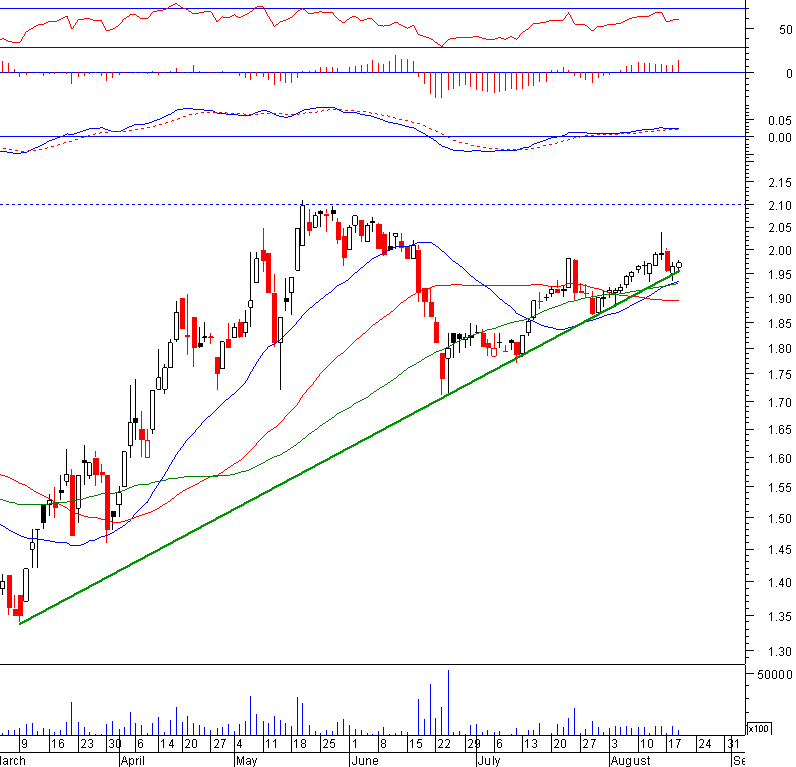Click the 1.30 price axis label
The width and height of the screenshot is (796, 767).
point(780,651)
